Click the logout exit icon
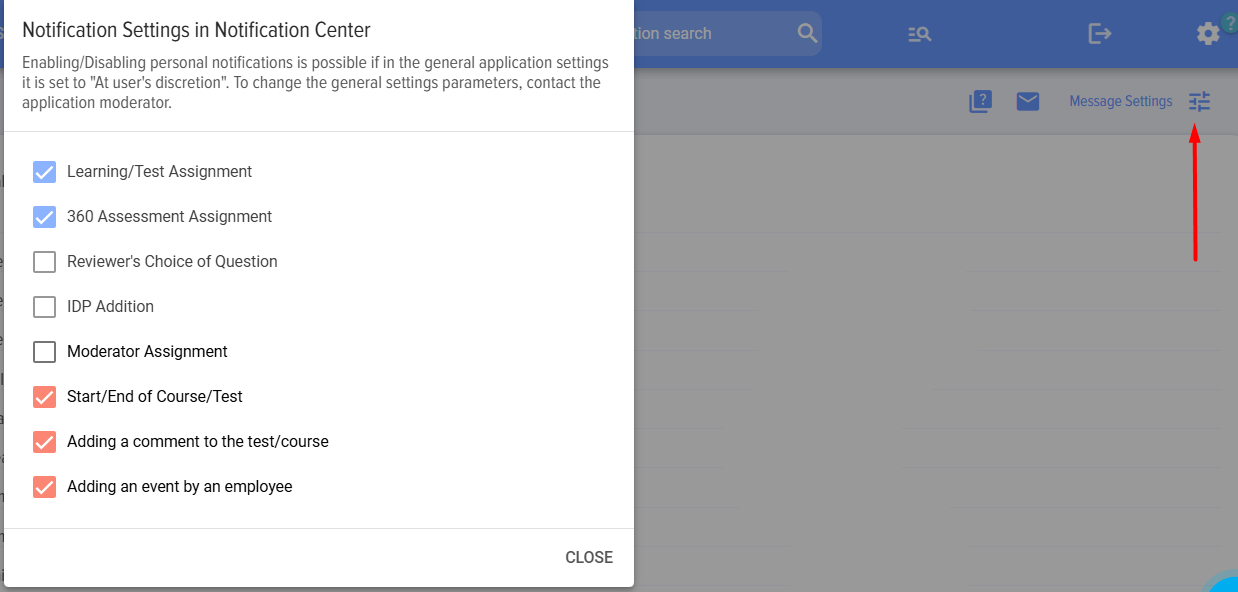This screenshot has height=592, width=1238. pyautogui.click(x=1099, y=34)
